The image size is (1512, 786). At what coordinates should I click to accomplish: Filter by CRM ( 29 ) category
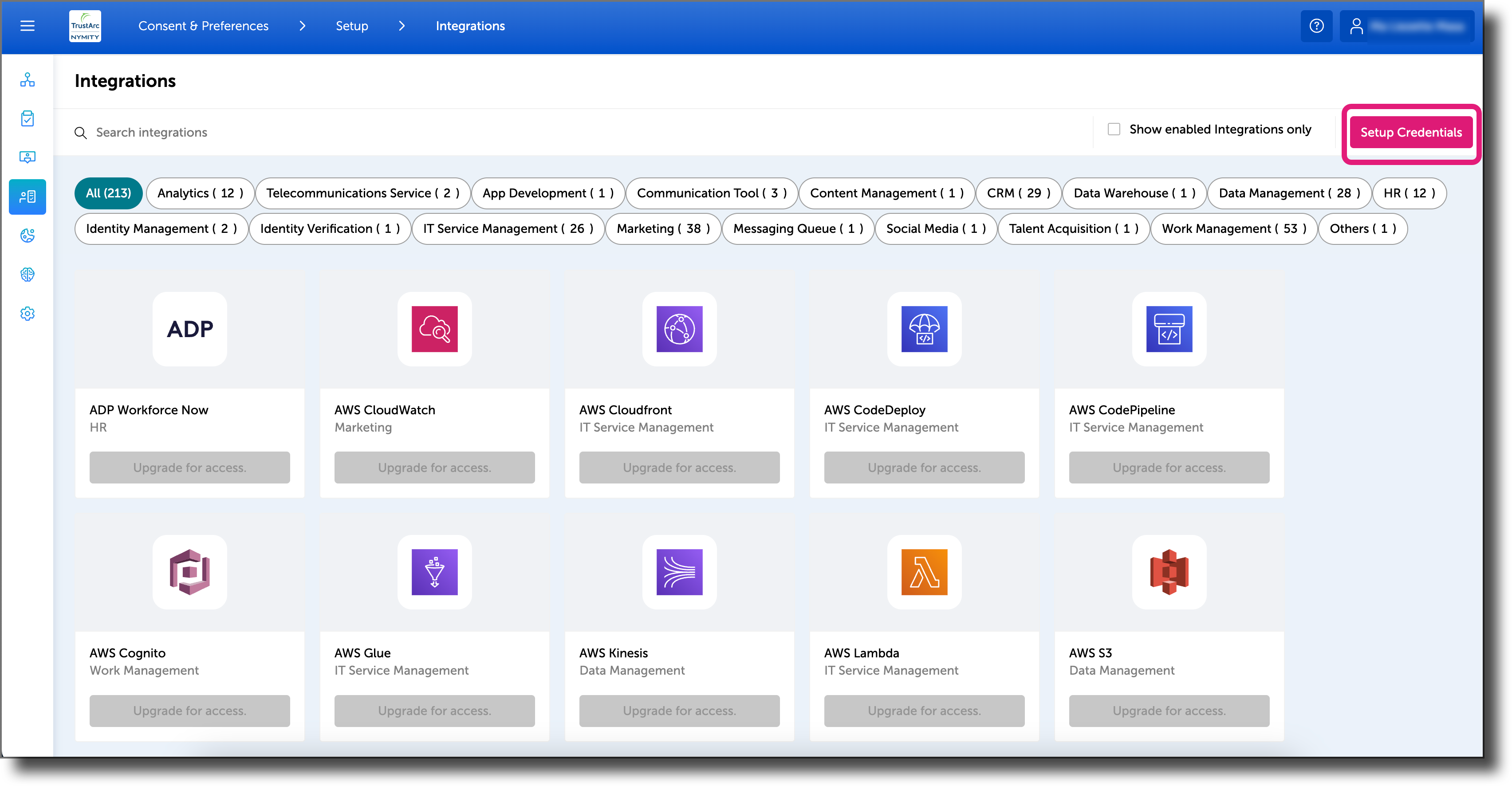click(1018, 193)
